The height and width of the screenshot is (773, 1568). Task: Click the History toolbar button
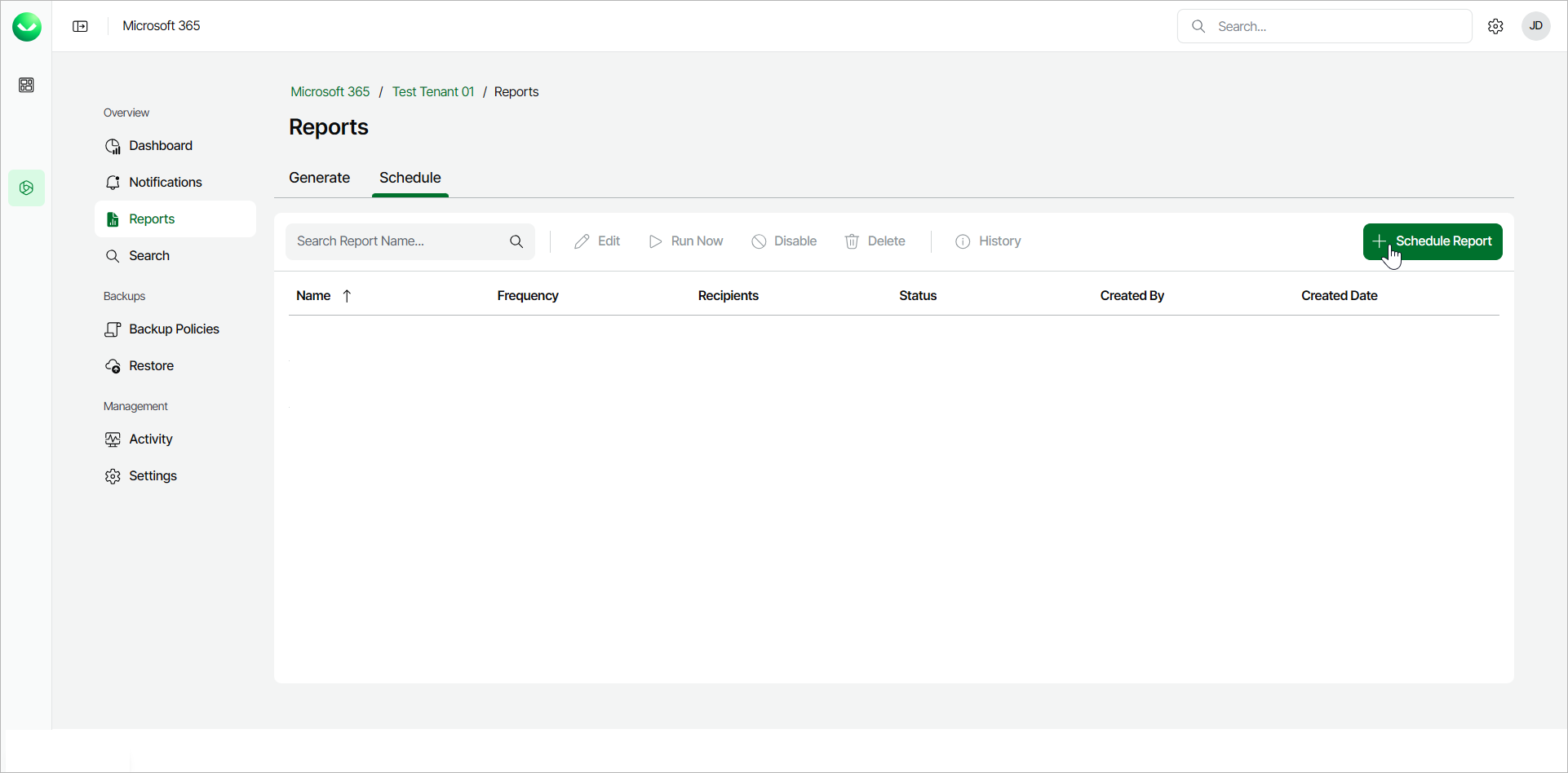click(x=988, y=241)
